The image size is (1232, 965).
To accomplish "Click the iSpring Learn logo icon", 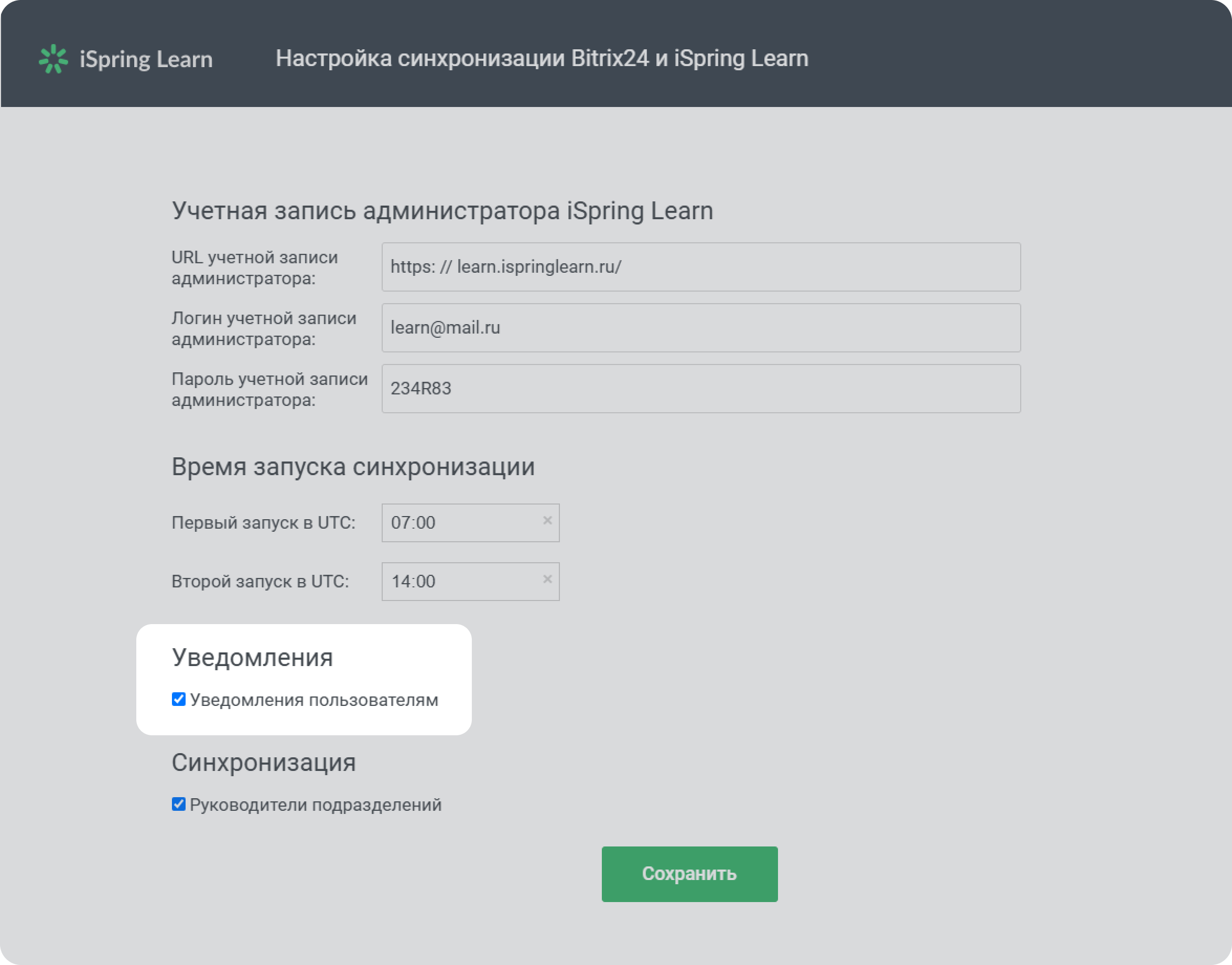I will pos(53,59).
